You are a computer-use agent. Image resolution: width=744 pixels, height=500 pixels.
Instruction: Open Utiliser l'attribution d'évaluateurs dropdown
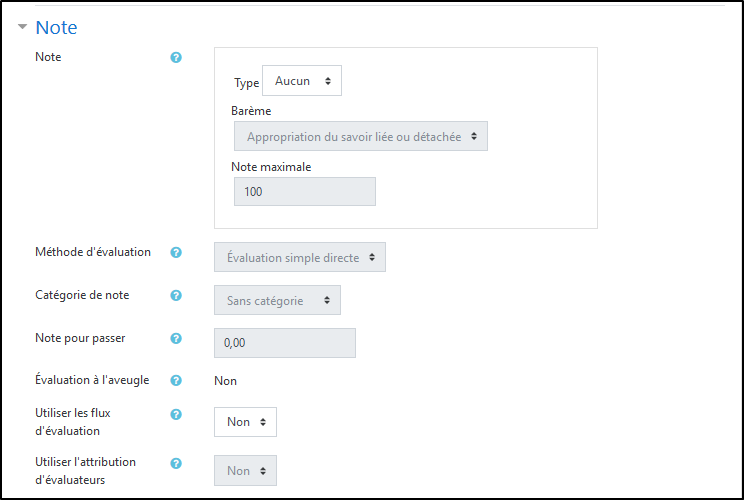(x=245, y=471)
